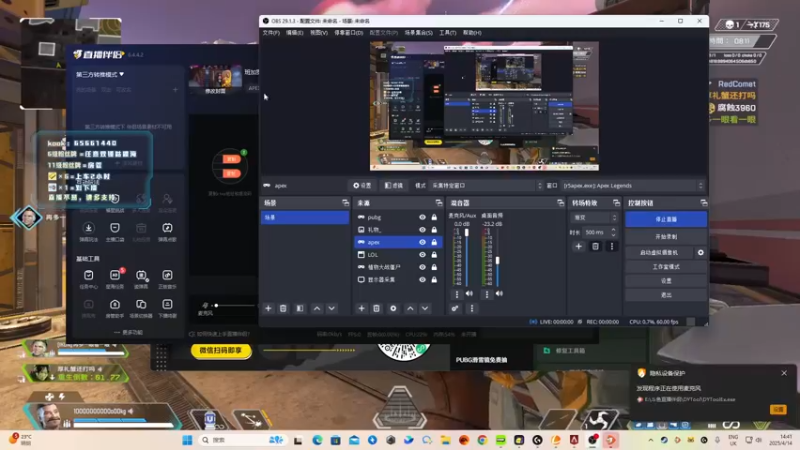Unlock the LOL source
The image size is (800, 450).
click(x=434, y=255)
